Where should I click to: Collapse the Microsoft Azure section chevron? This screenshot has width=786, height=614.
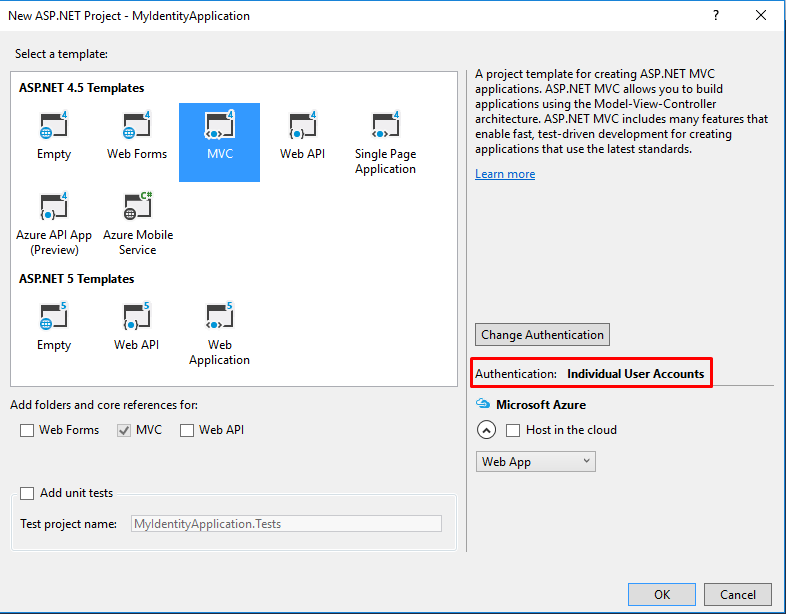point(486,430)
